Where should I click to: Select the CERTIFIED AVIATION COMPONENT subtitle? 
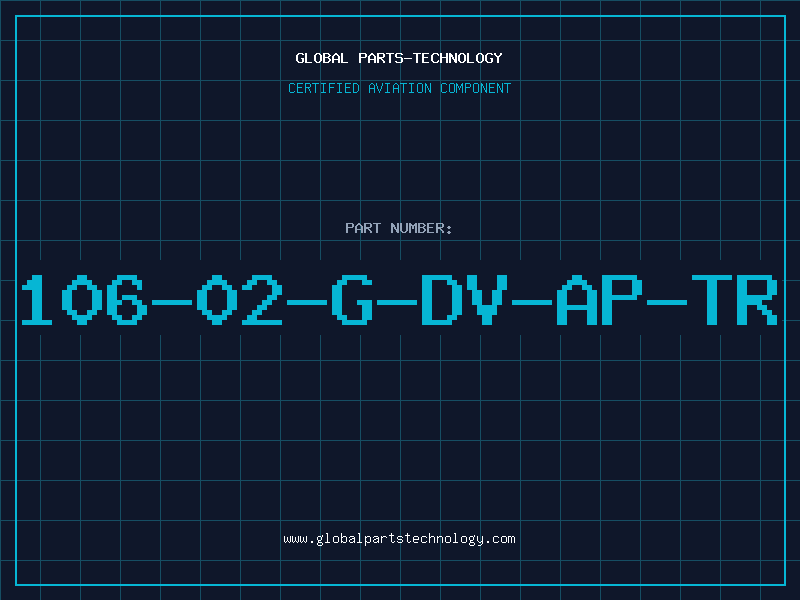pos(399,88)
